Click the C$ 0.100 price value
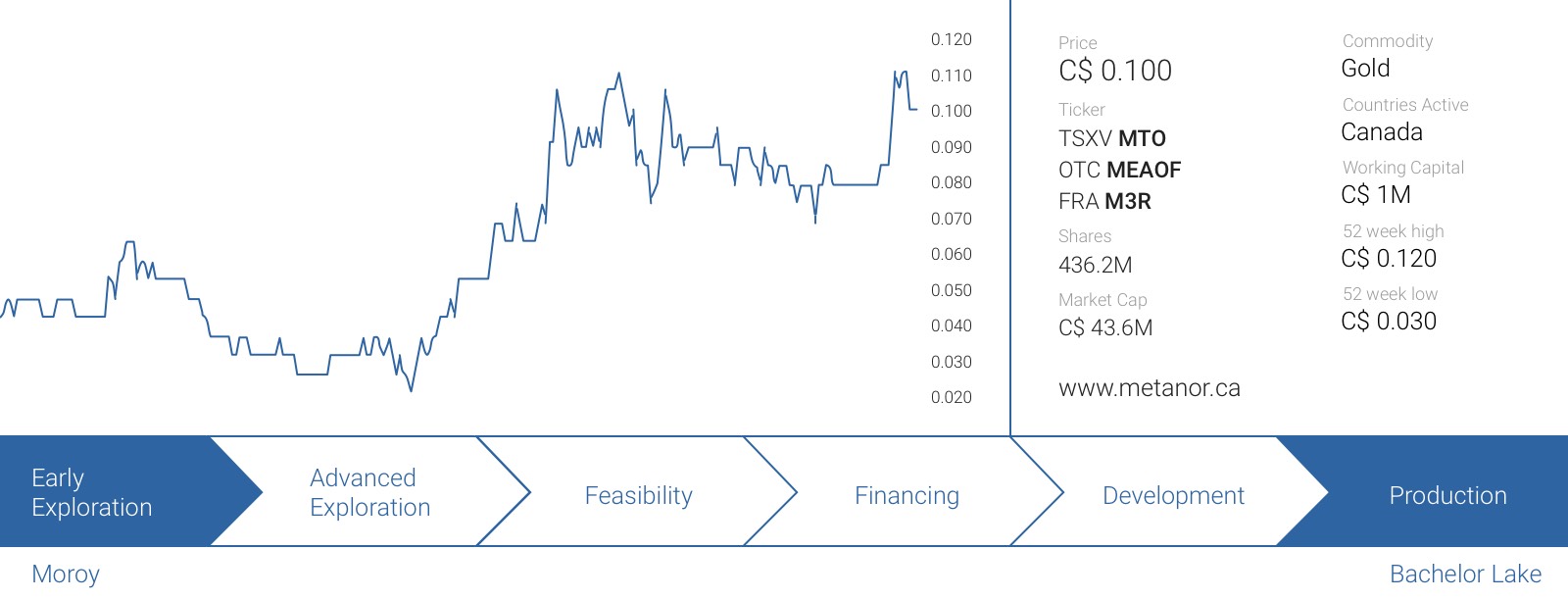1568x600 pixels. pos(1115,71)
